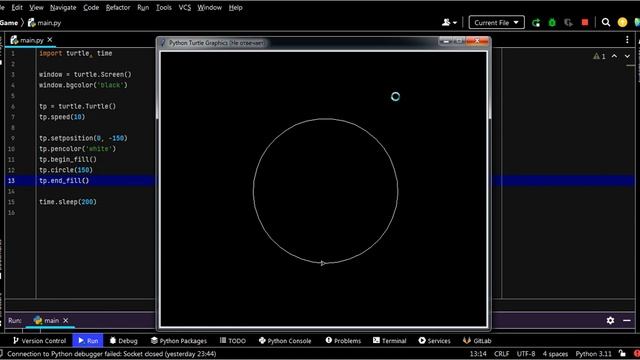Open the Navigate menu
This screenshot has height=360, width=640.
63,7
